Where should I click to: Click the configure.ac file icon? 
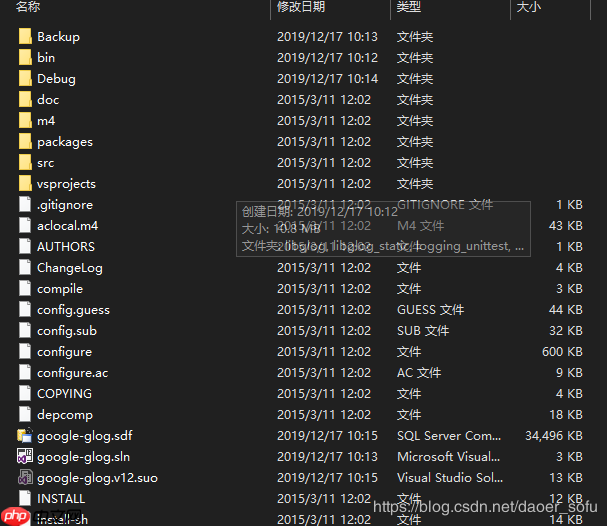point(25,372)
